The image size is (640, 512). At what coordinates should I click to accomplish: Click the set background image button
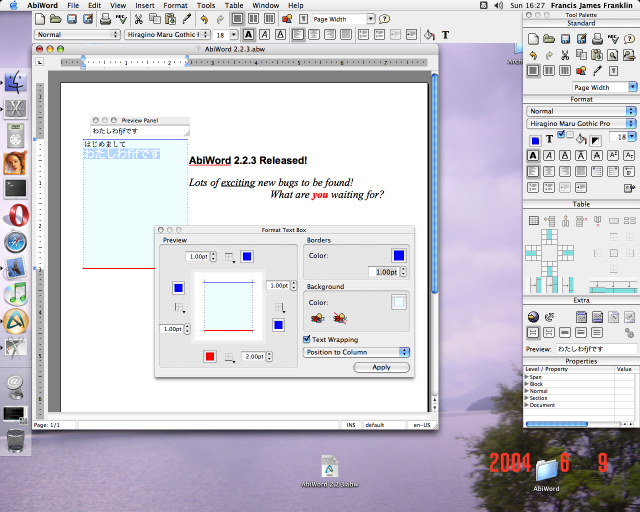click(x=318, y=318)
